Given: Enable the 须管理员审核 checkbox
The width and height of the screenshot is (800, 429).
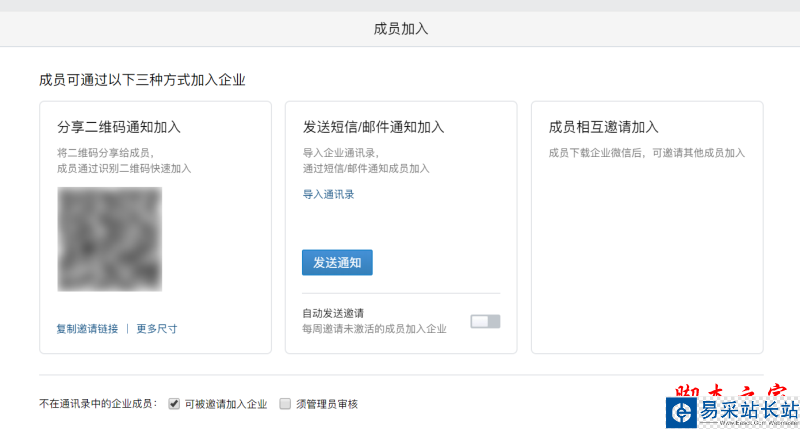Looking at the screenshot, I should (x=285, y=404).
